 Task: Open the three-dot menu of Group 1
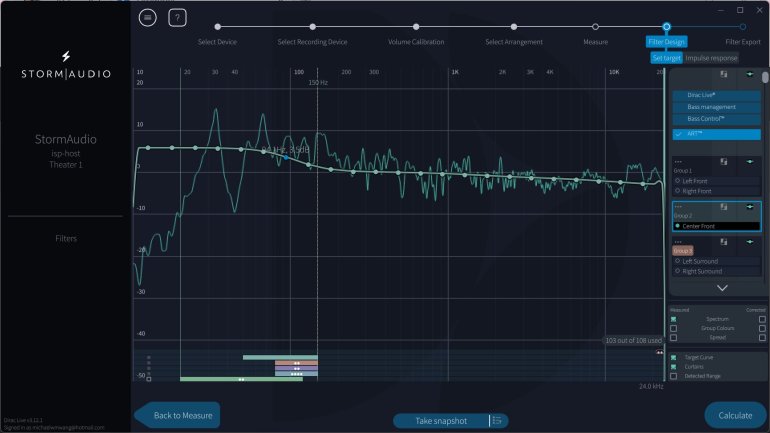(x=678, y=161)
